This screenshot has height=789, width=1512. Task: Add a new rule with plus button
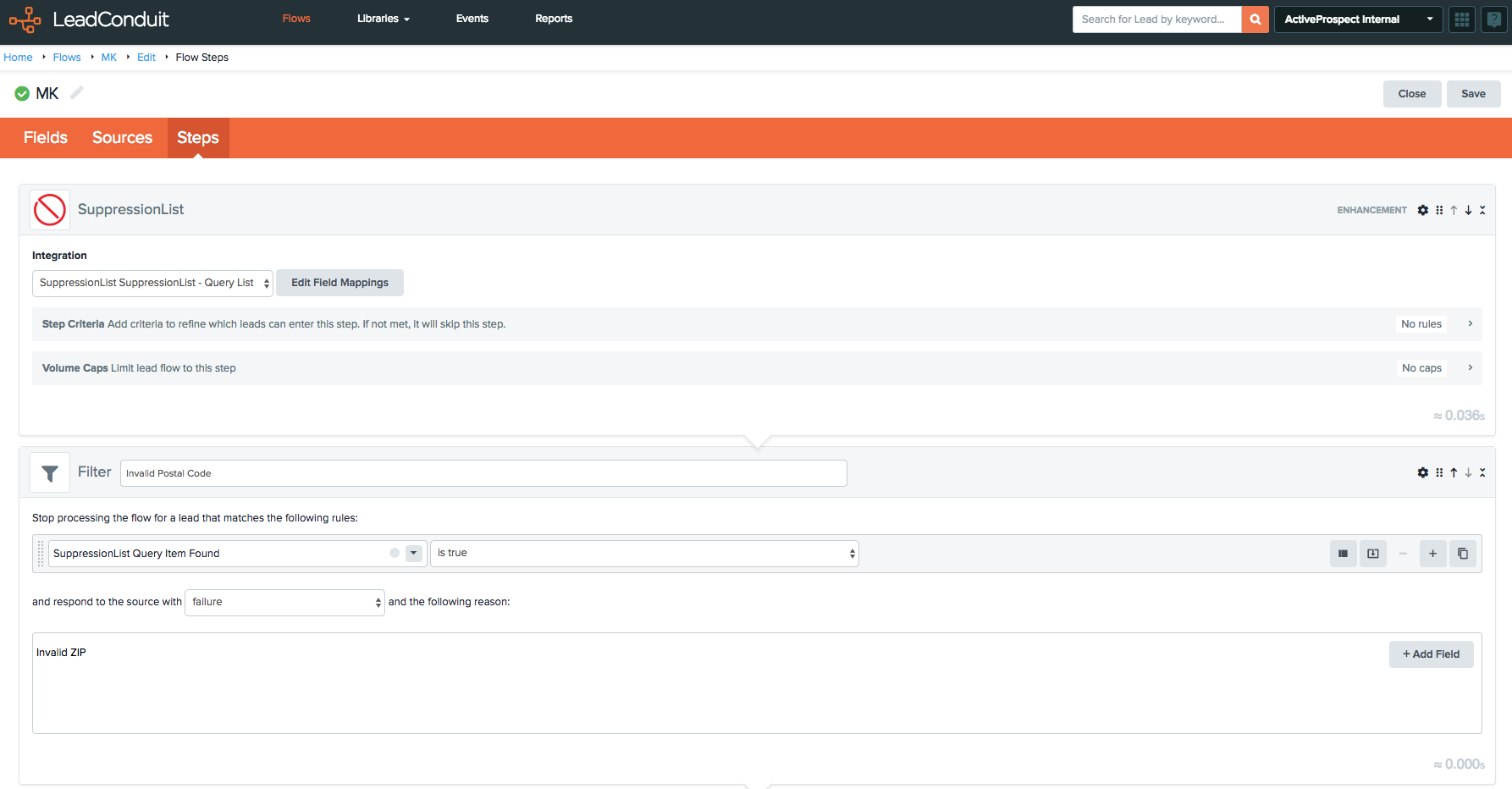1432,554
